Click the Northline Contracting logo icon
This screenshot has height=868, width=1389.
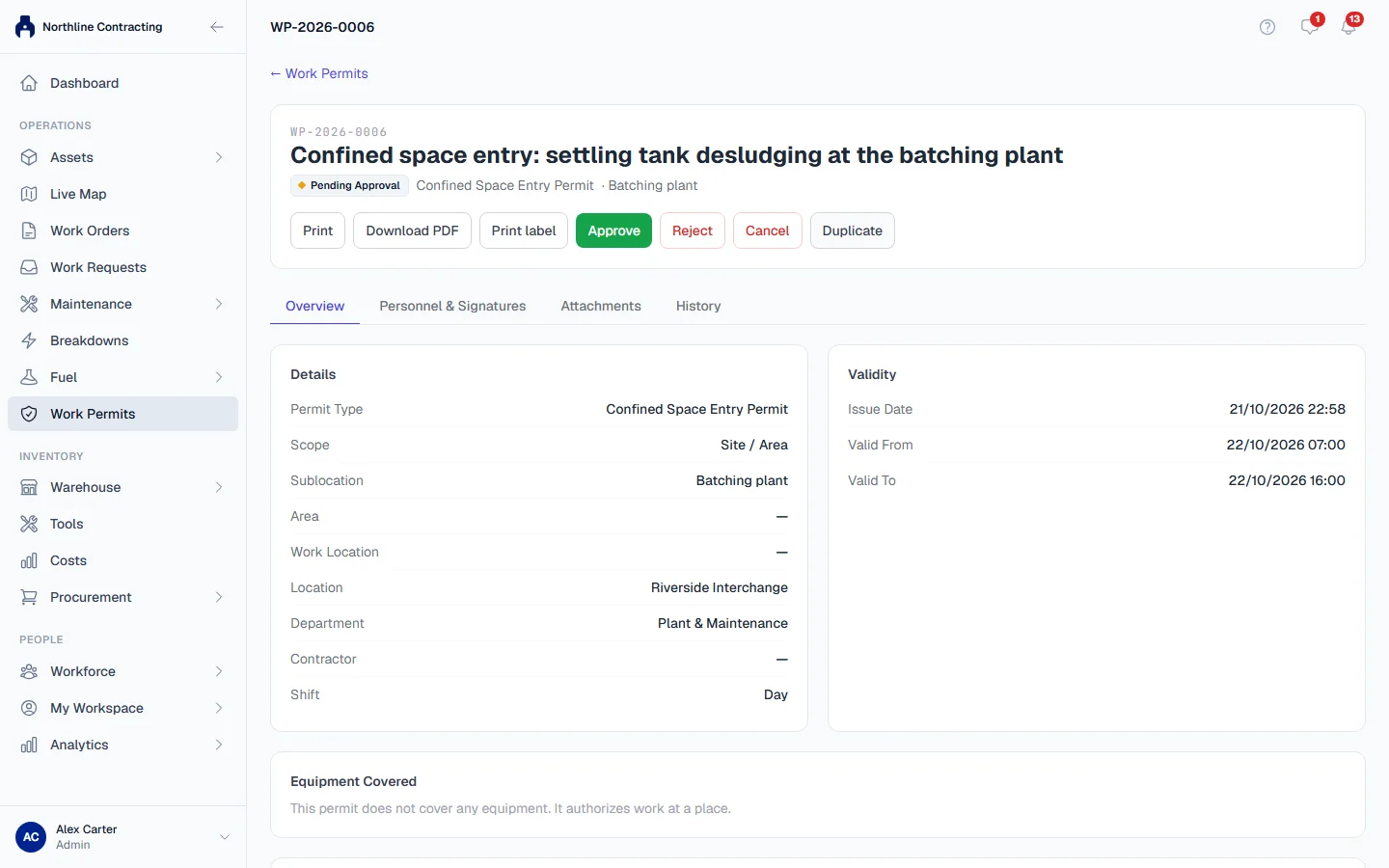click(x=25, y=27)
